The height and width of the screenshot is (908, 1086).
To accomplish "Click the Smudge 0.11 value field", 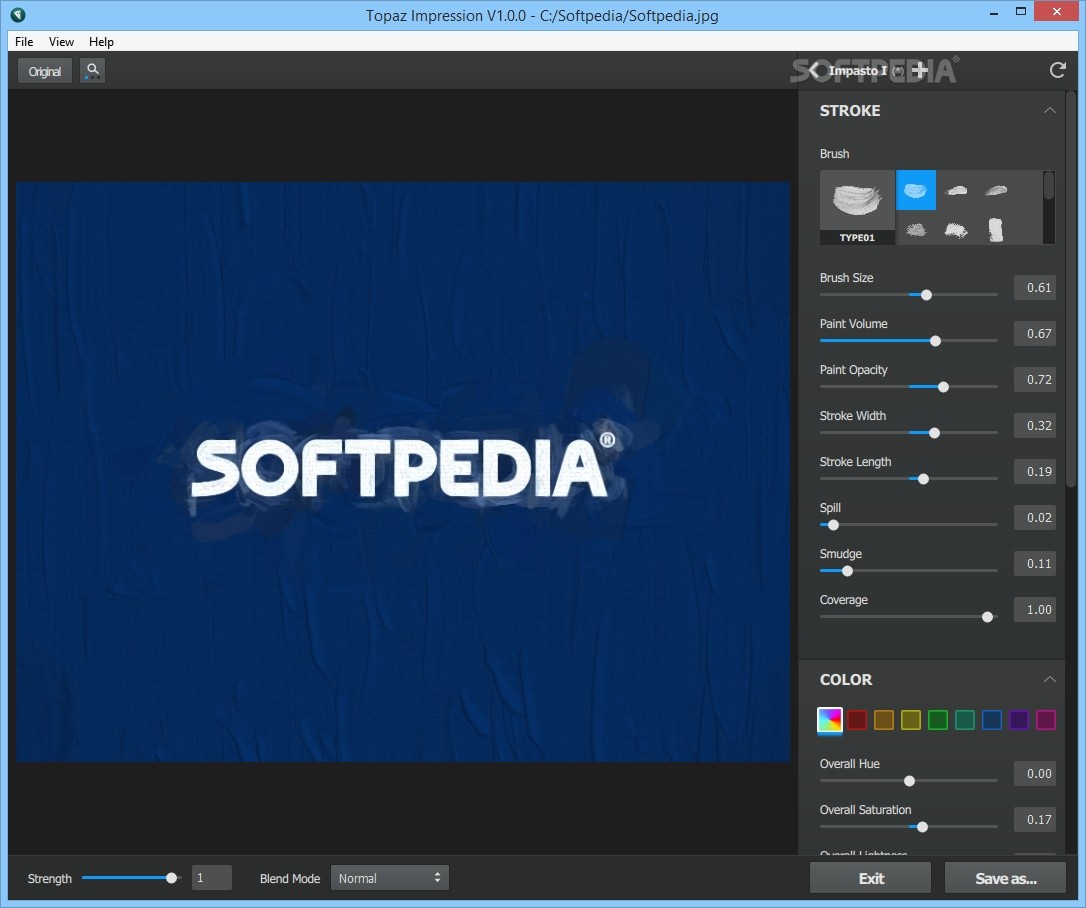I will point(1035,563).
